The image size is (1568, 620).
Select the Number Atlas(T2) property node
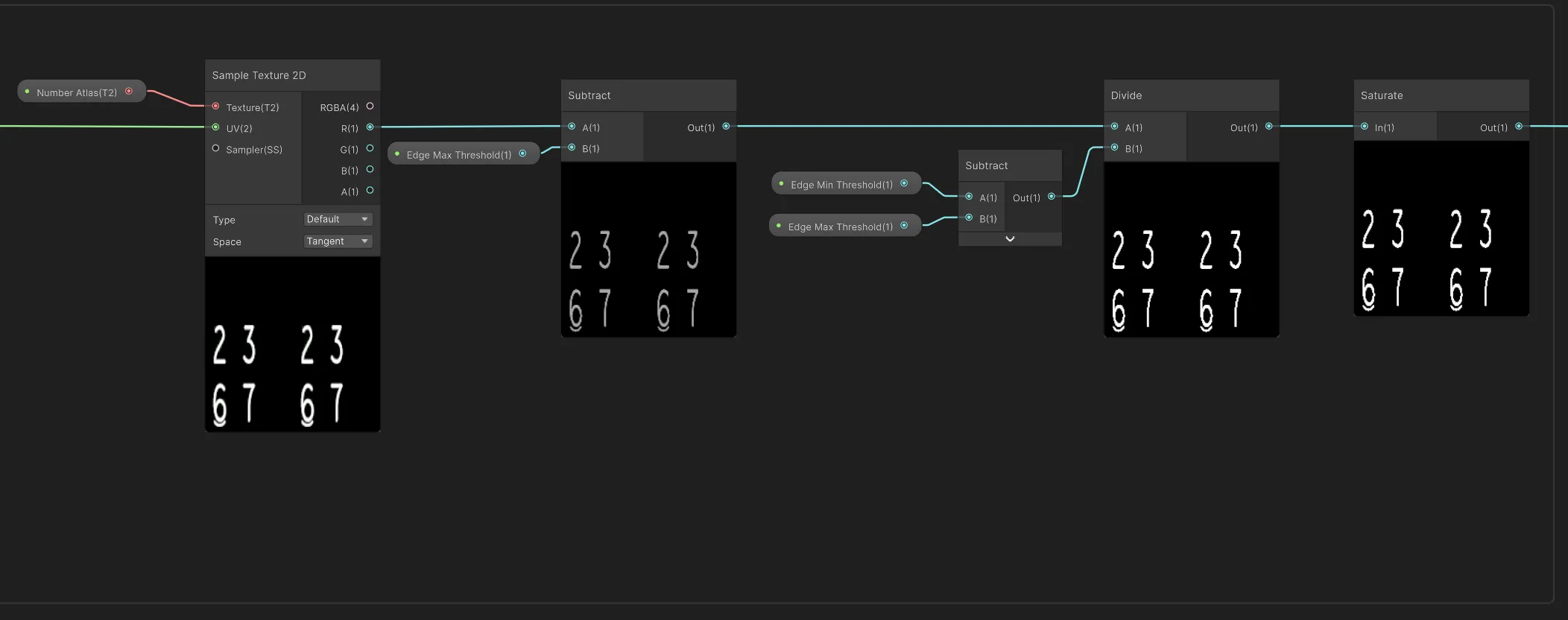(76, 92)
